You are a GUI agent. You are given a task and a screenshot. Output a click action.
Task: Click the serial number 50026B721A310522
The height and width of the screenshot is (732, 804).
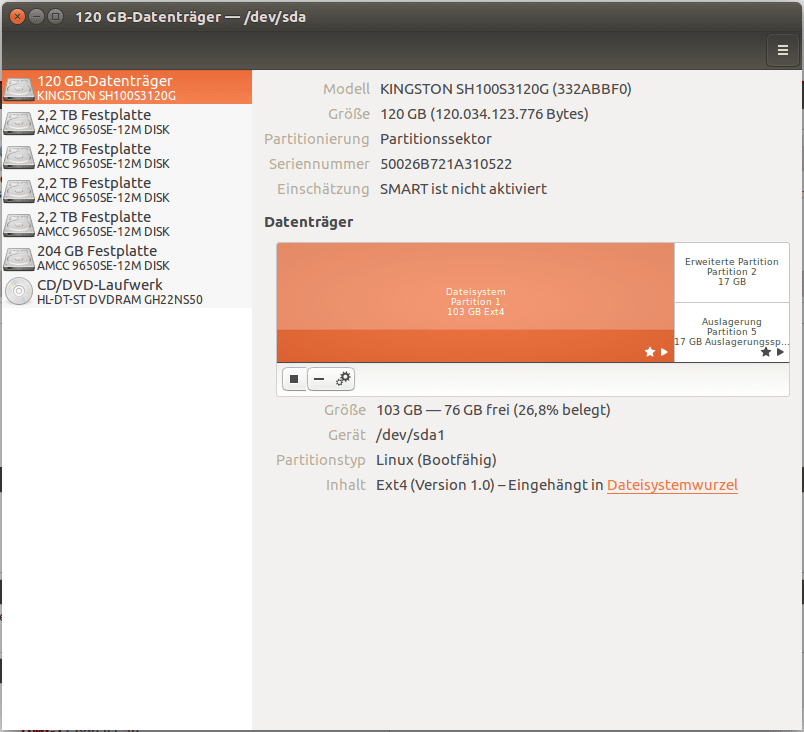446,164
